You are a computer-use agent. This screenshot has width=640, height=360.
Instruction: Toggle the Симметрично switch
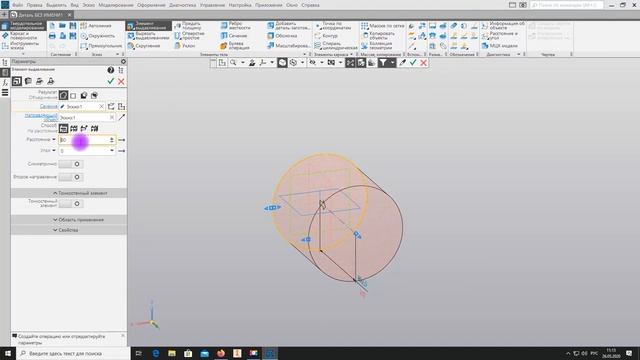pyautogui.click(x=71, y=164)
